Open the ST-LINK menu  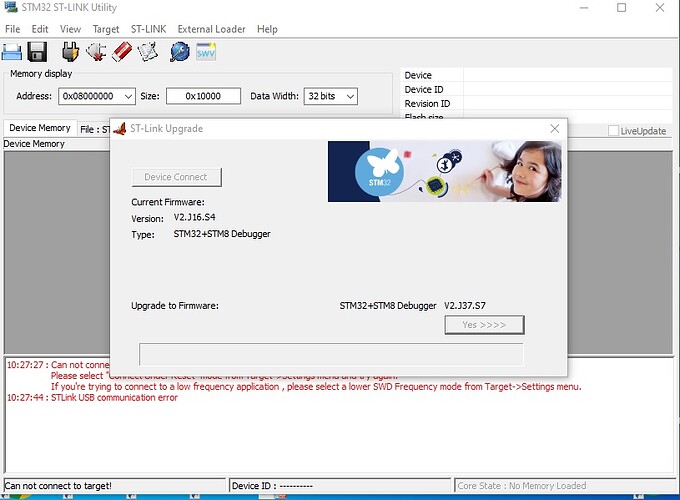148,29
